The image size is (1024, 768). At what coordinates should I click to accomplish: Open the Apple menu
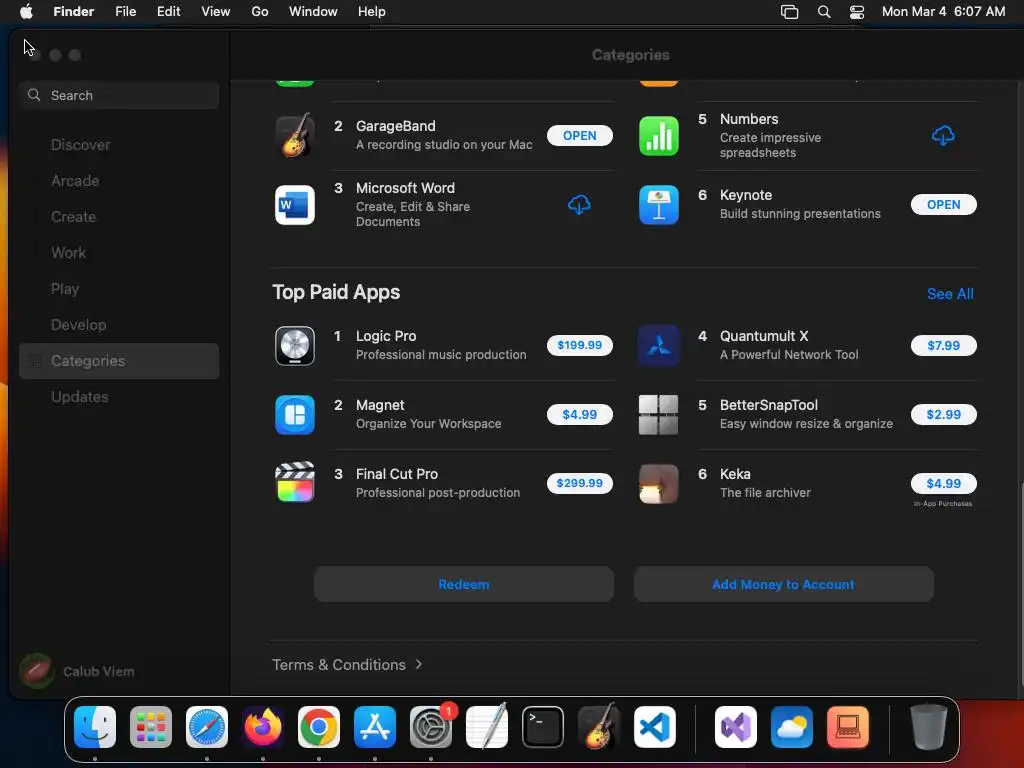(x=26, y=12)
